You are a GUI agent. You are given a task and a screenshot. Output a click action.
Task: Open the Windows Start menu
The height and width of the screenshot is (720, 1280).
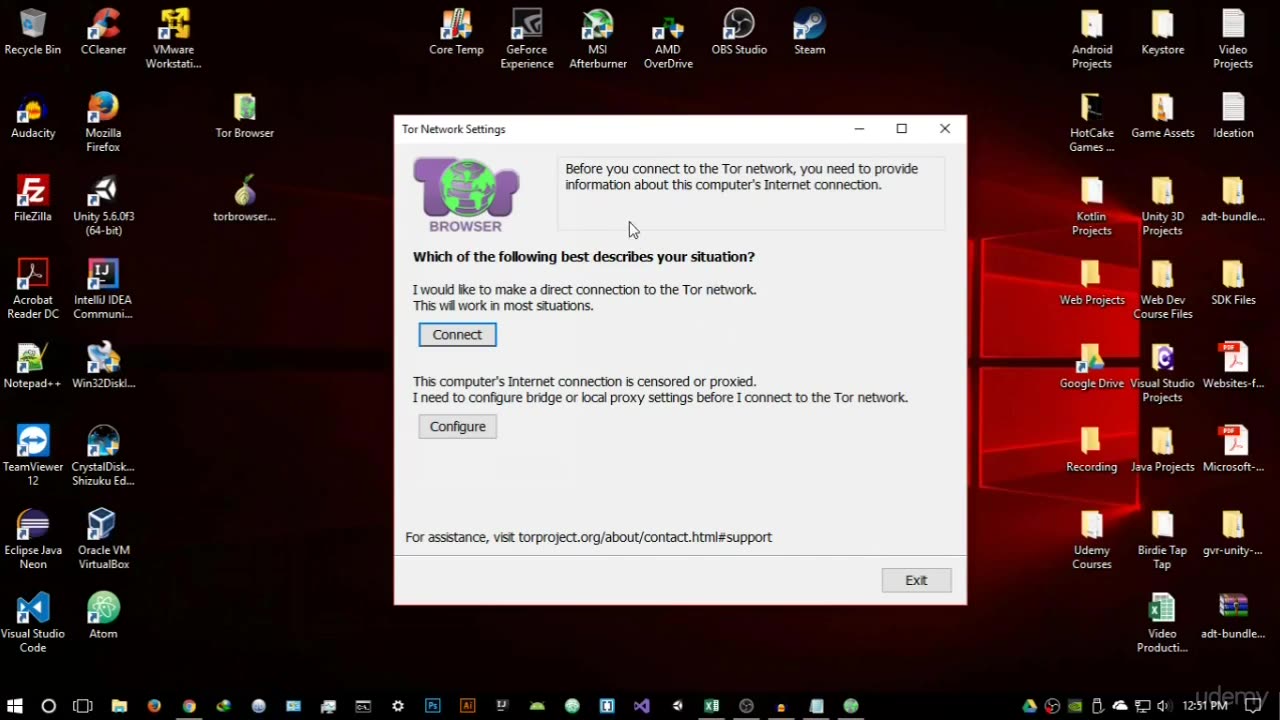point(15,706)
